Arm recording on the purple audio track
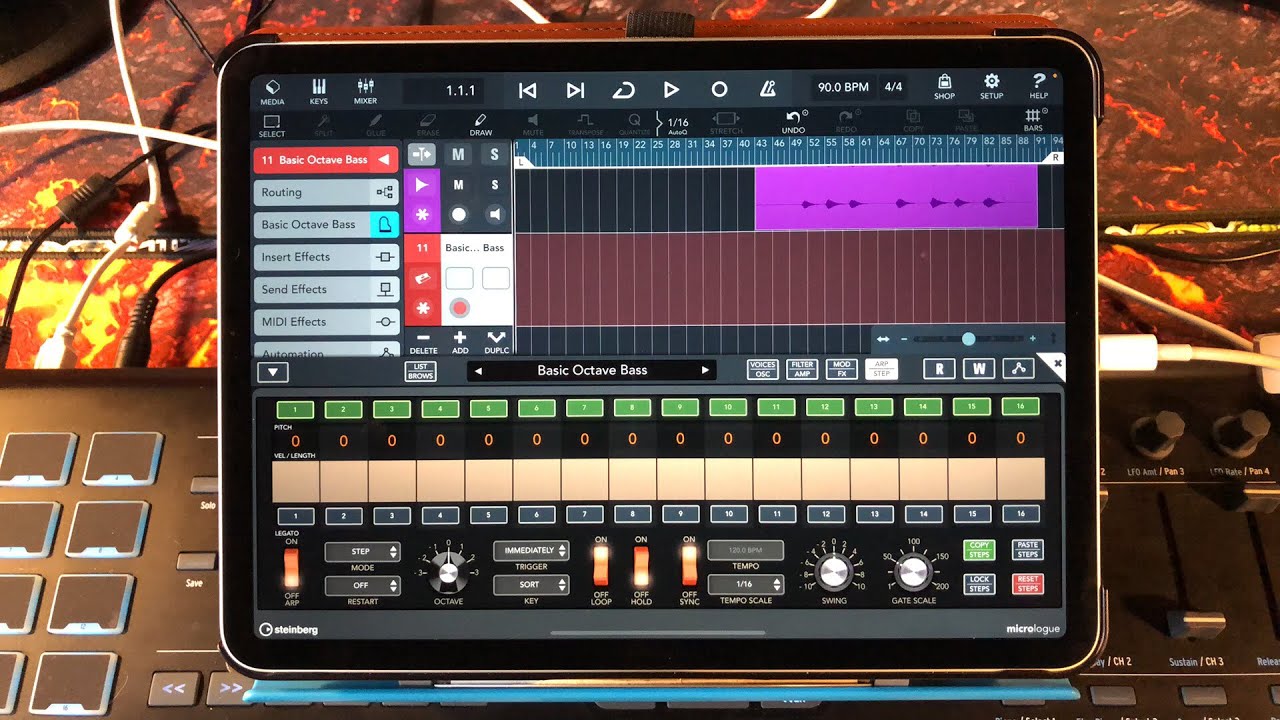1280x720 pixels. coord(458,214)
